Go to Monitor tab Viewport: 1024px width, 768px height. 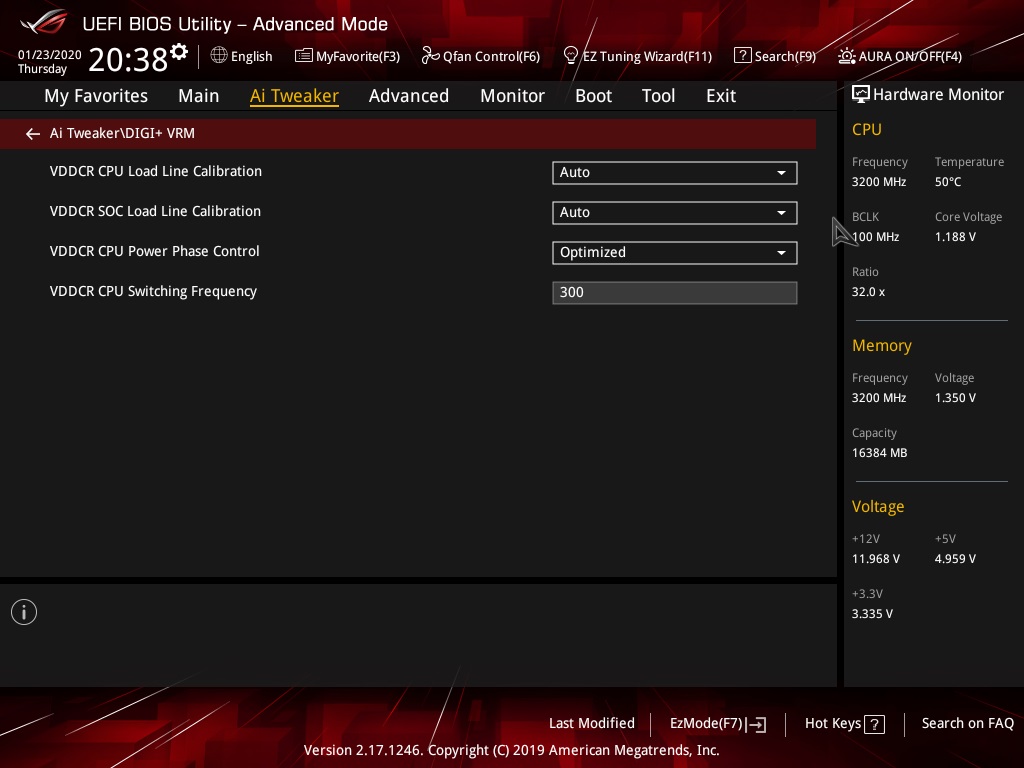click(x=512, y=96)
